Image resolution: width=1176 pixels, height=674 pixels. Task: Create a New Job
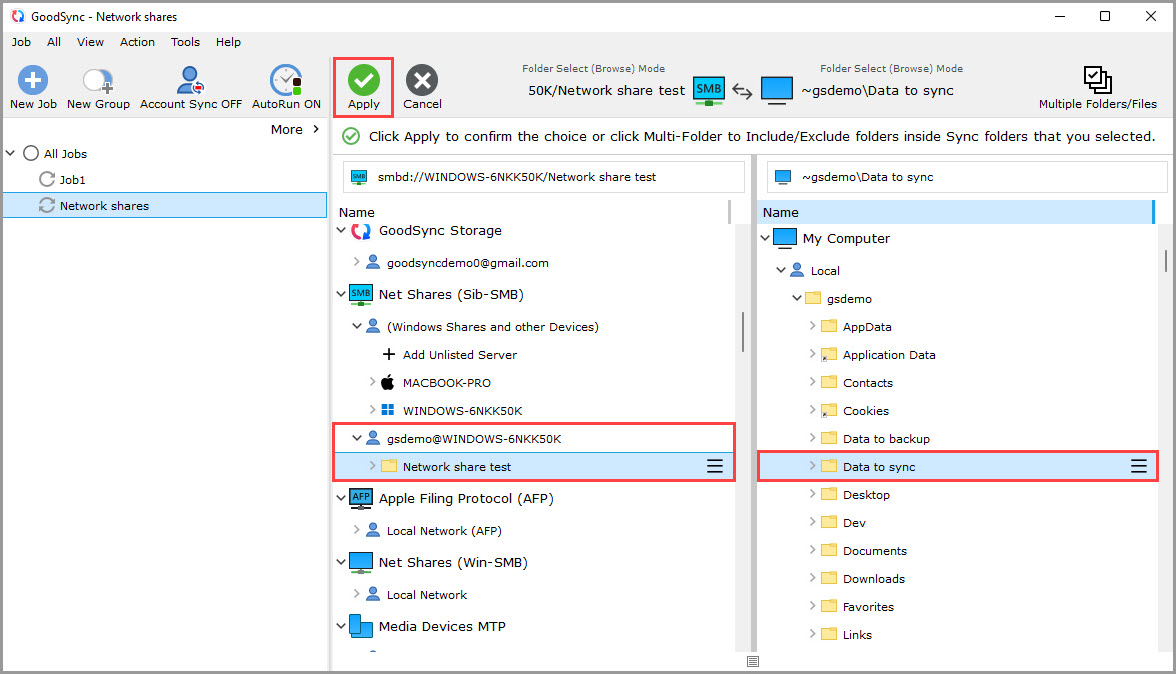32,86
